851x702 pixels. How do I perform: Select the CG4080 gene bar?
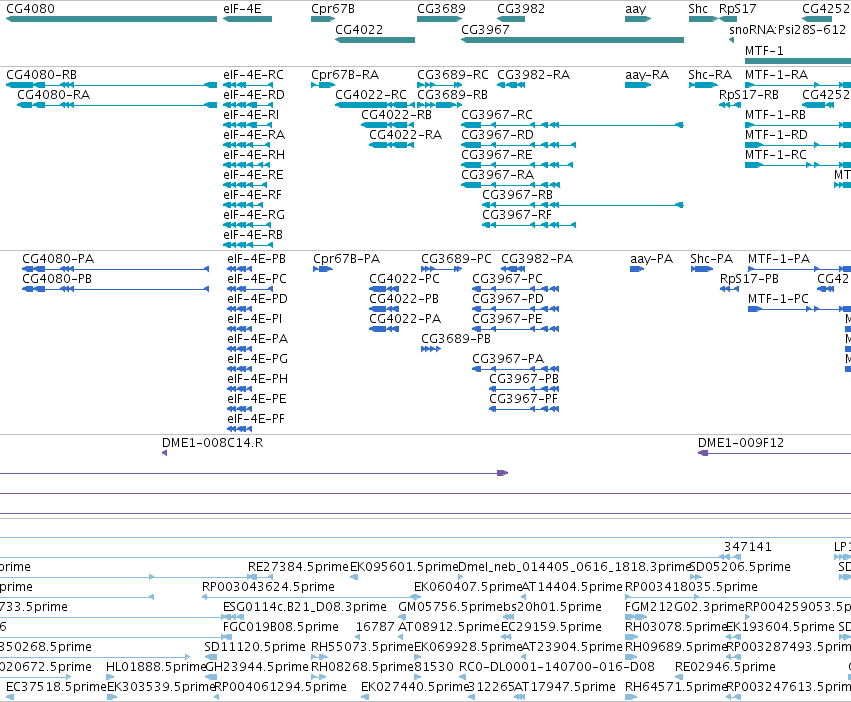pyautogui.click(x=111, y=19)
